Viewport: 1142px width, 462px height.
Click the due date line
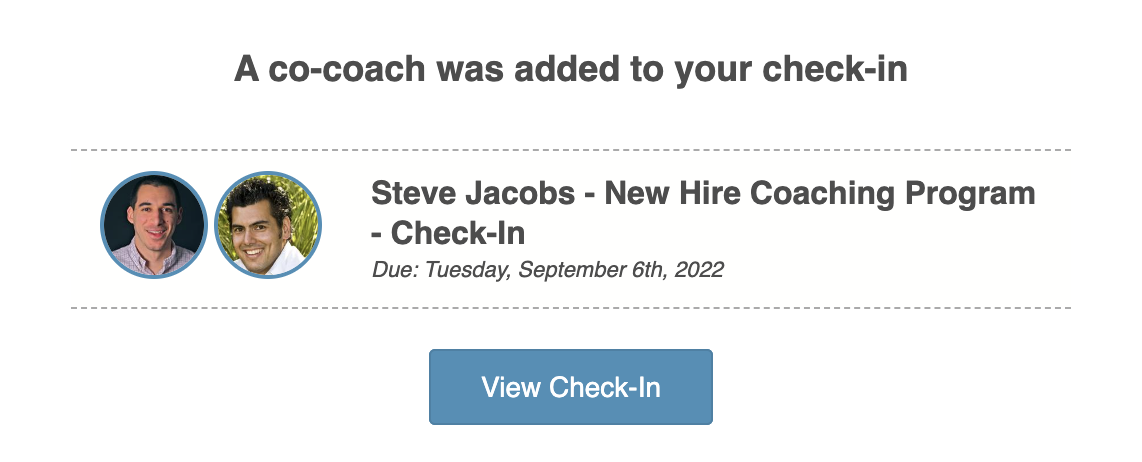547,269
